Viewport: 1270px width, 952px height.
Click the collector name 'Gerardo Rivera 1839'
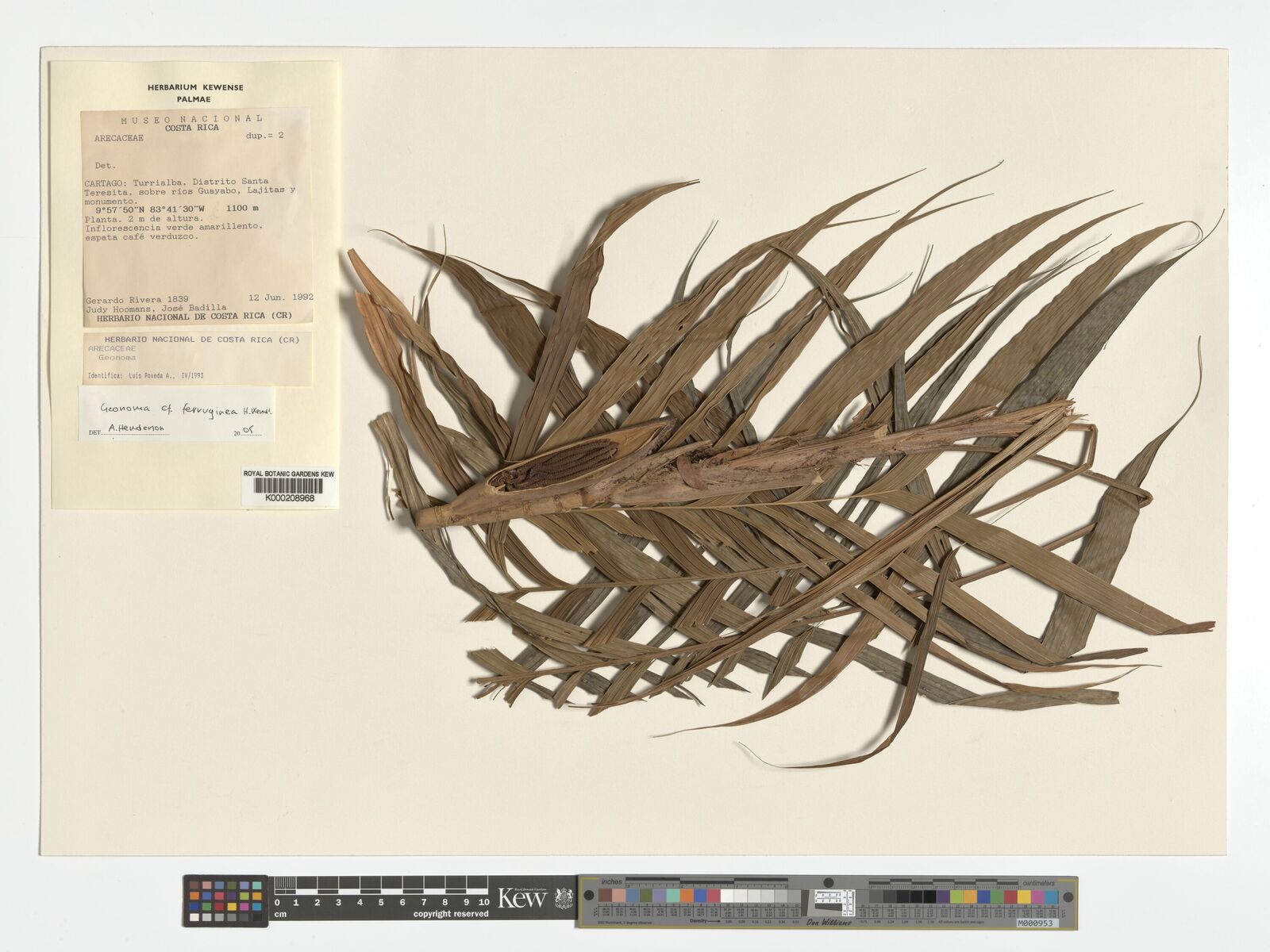pos(136,299)
